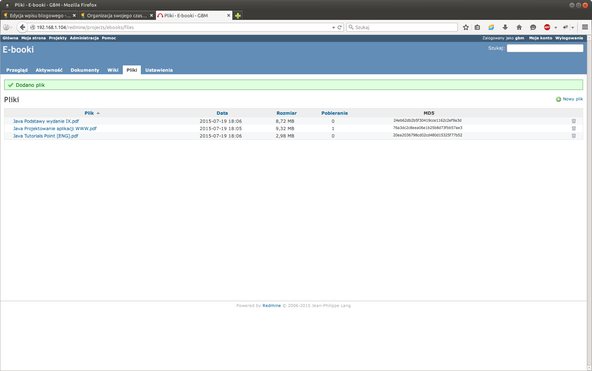
Task: Download Java Podstawy wydanie IX.pdf
Action: click(x=46, y=121)
